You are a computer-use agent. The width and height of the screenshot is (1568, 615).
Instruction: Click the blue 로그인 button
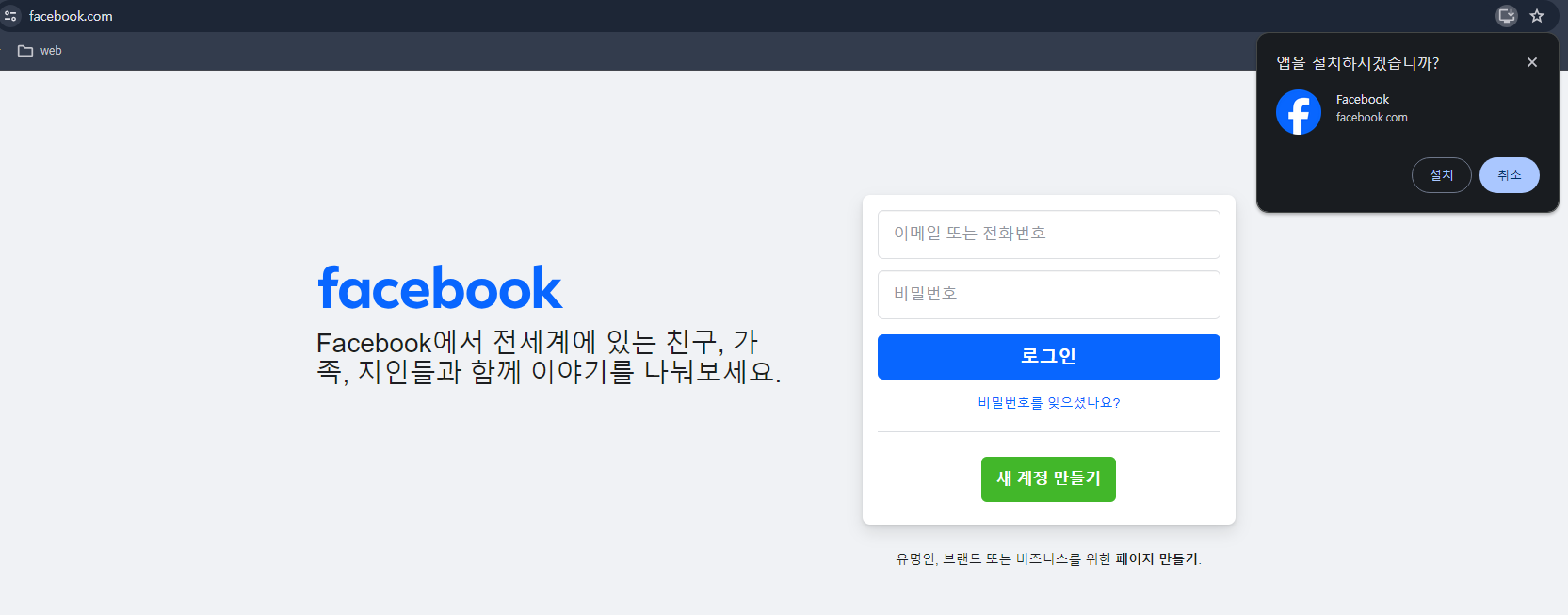(1048, 357)
